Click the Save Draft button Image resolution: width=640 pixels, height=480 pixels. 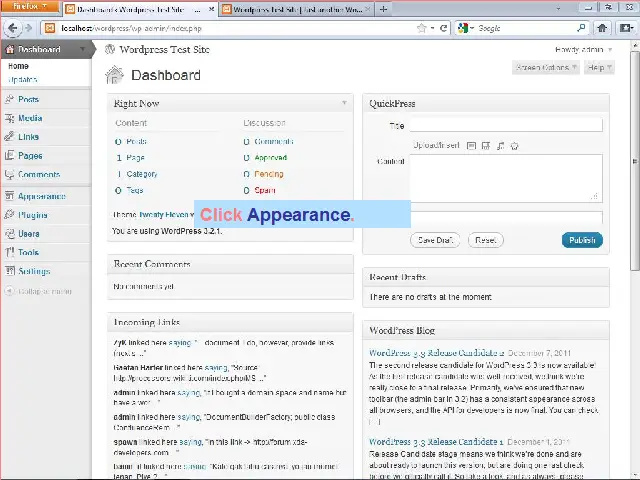435,240
